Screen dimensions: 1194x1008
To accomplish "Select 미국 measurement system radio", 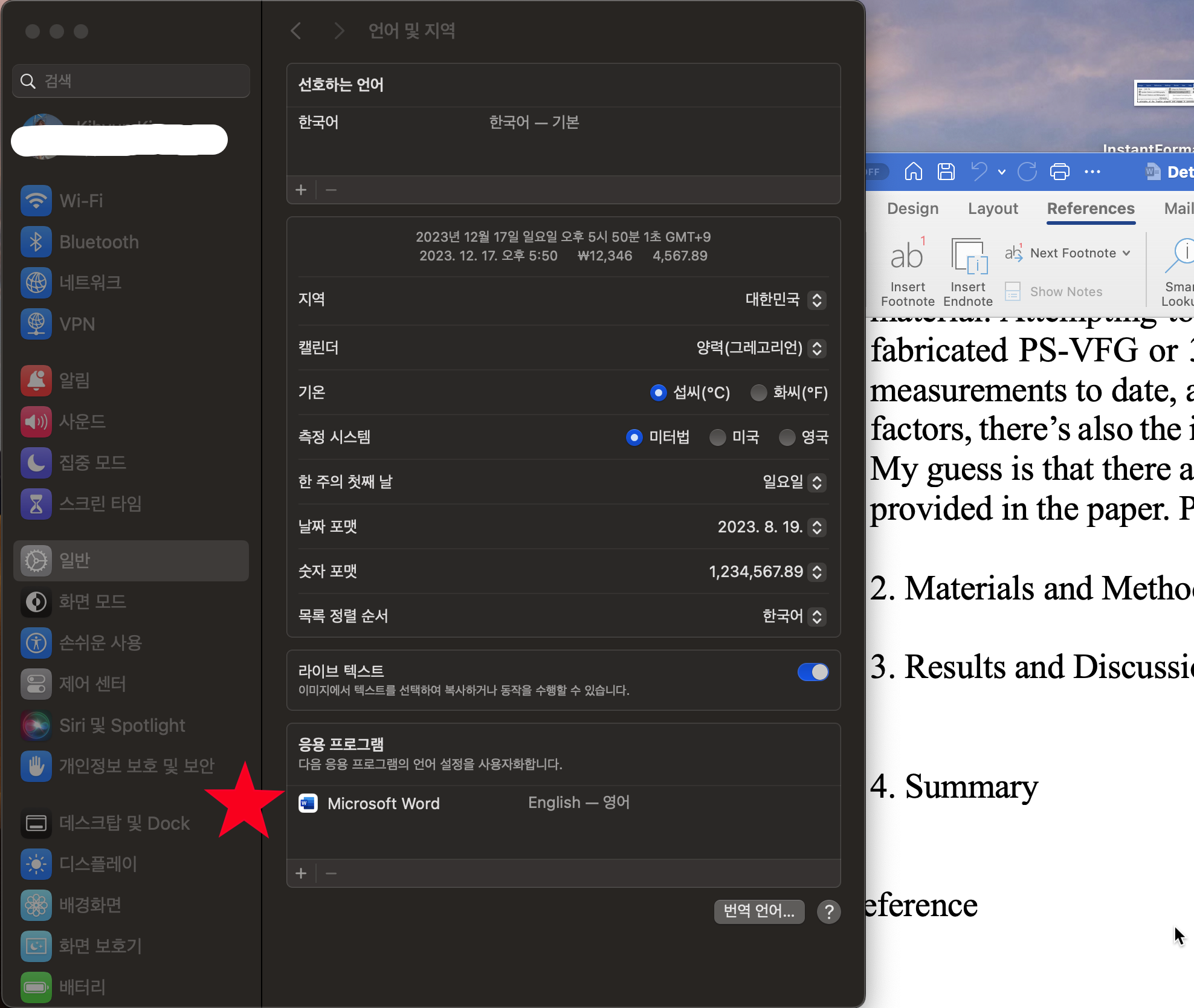I will pyautogui.click(x=717, y=438).
